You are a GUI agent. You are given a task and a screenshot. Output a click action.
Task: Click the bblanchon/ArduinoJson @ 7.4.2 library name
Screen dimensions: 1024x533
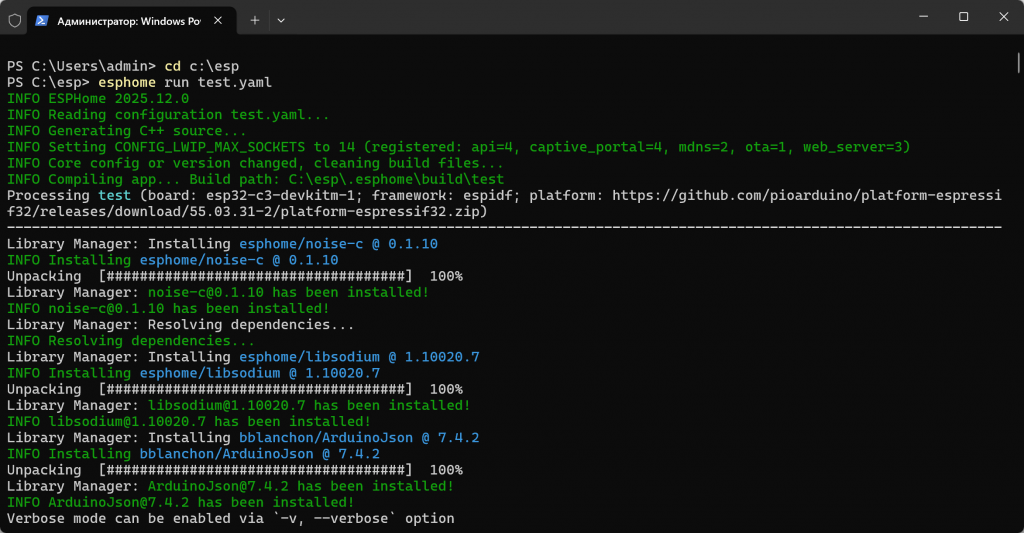pos(359,438)
